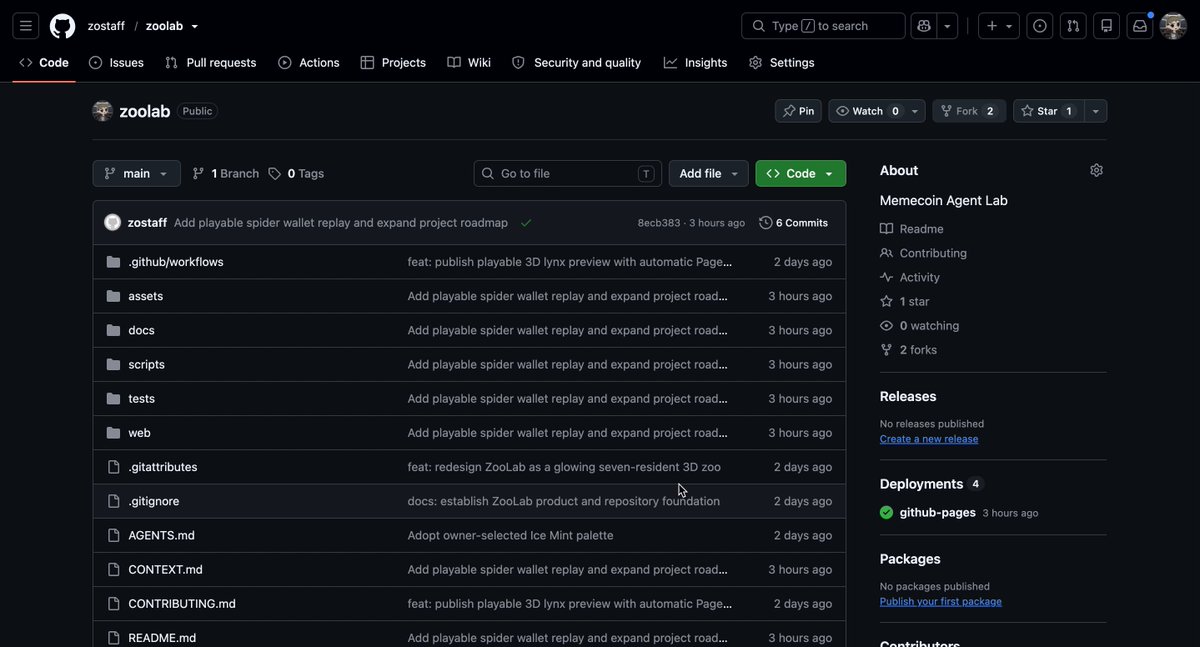Pin the zoolab repository

798,111
